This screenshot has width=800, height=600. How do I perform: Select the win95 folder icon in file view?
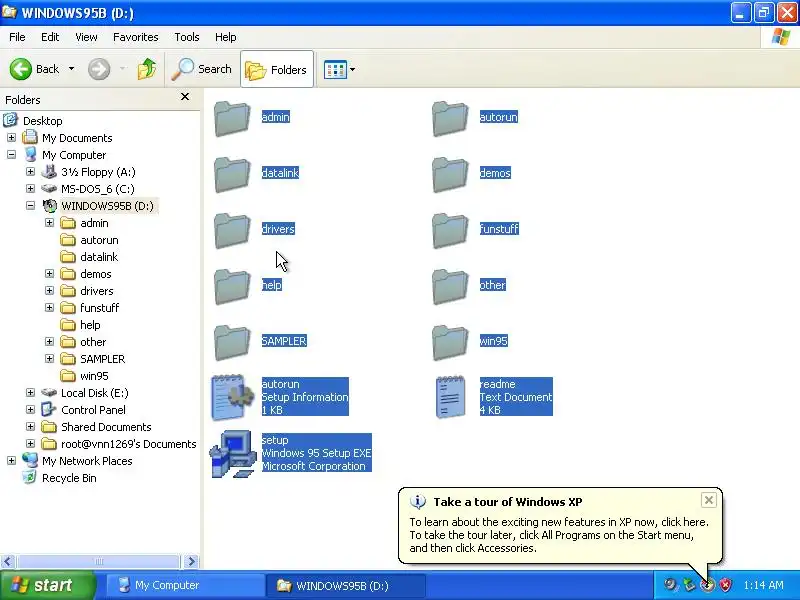450,343
